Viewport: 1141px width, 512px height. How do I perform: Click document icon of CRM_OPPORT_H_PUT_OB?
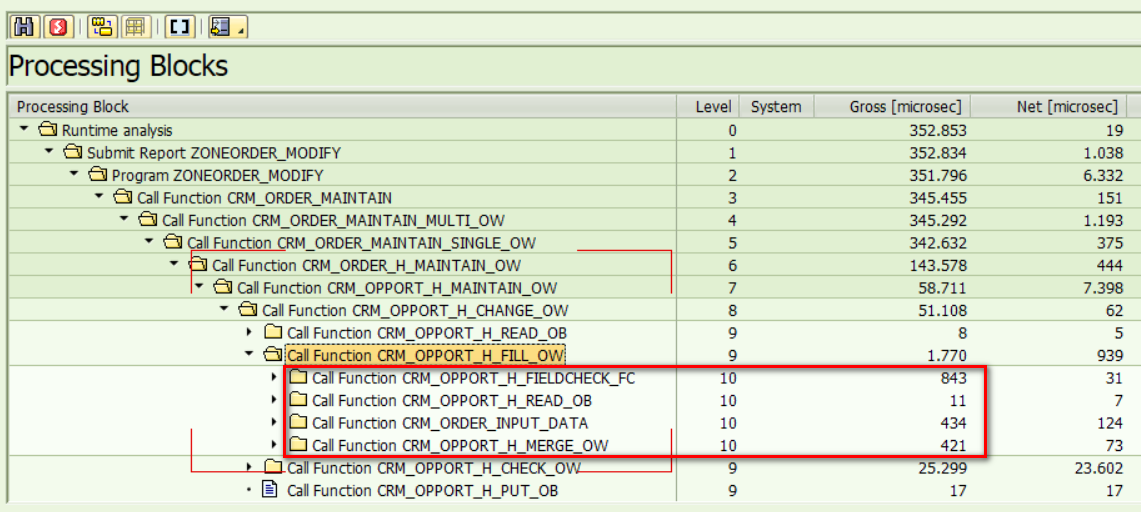pyautogui.click(x=271, y=490)
